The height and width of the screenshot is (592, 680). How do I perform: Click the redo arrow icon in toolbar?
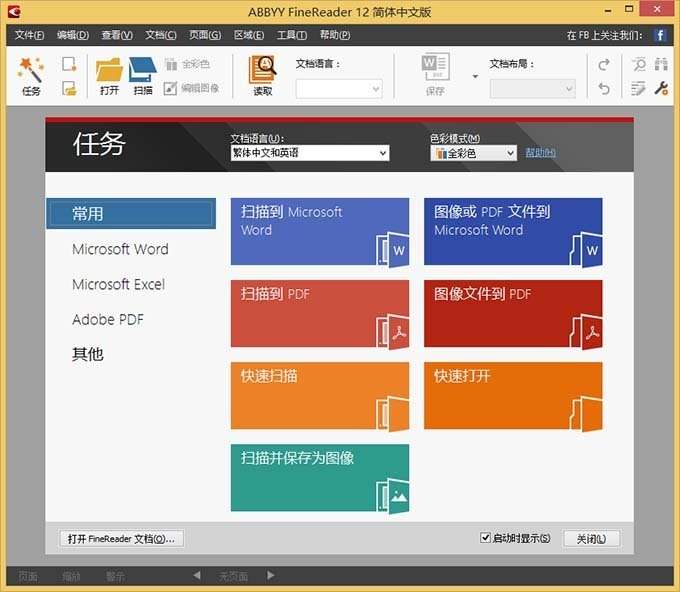pyautogui.click(x=603, y=65)
